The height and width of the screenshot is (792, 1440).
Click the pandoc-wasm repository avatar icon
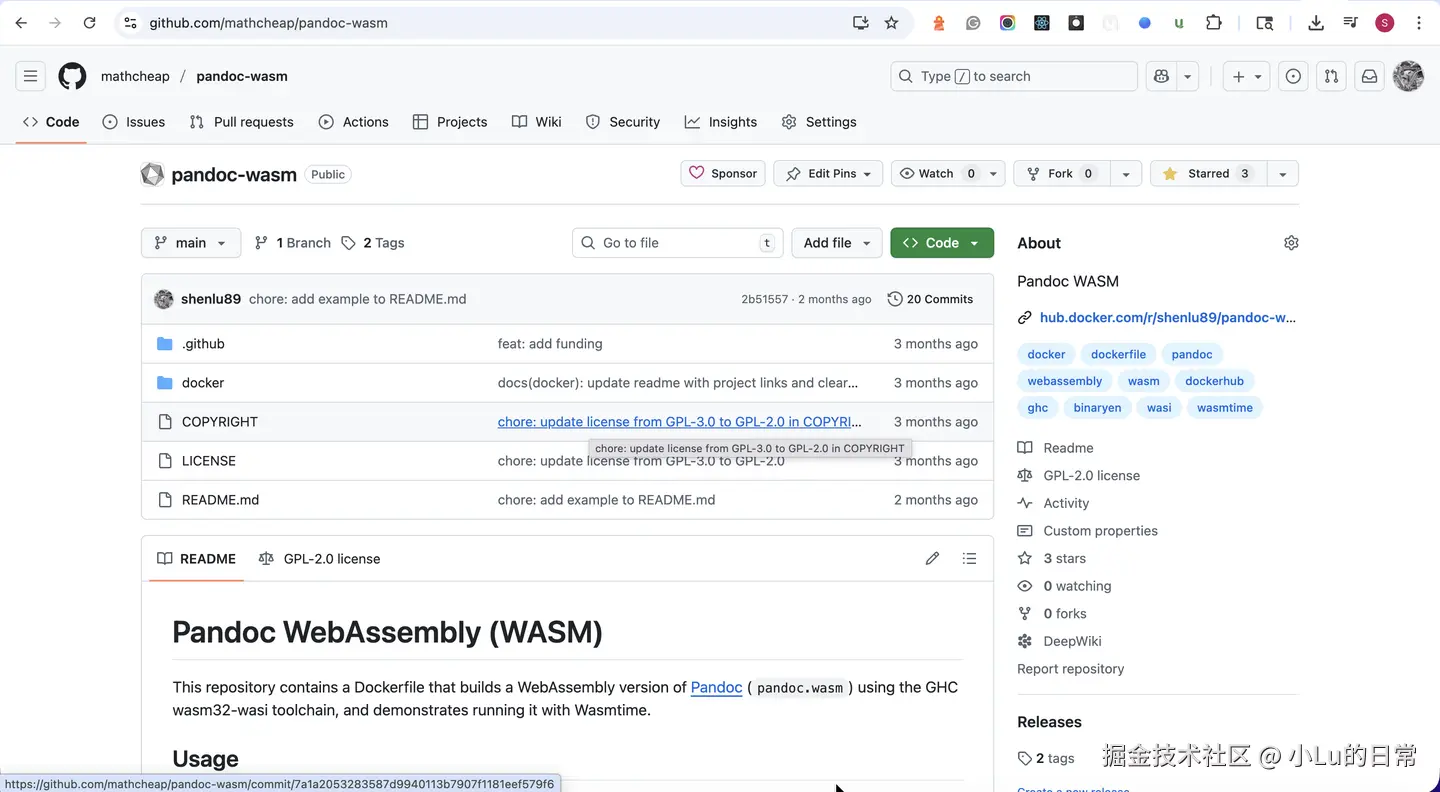click(152, 174)
